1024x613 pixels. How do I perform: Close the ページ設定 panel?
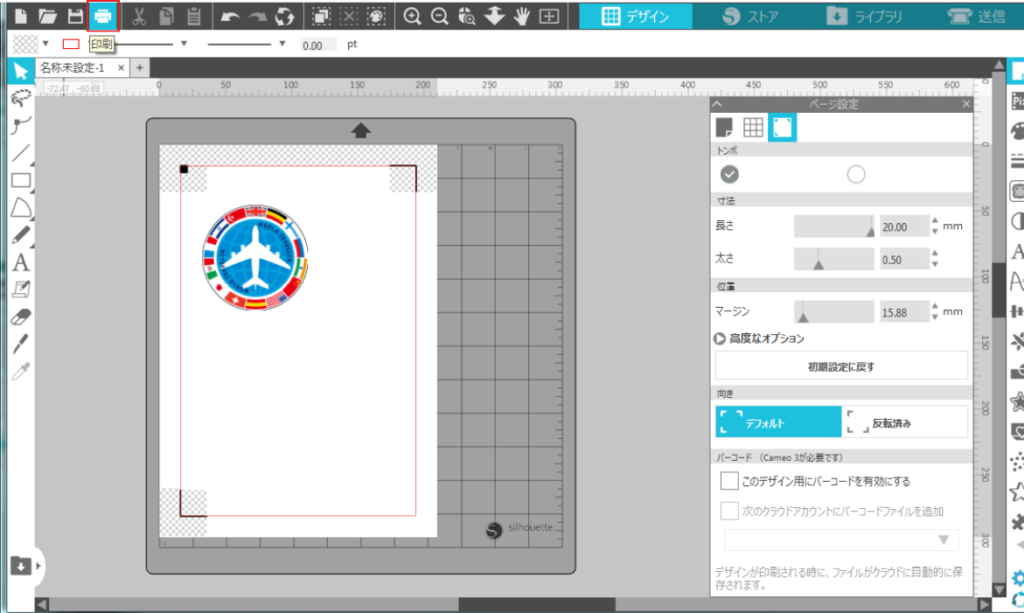point(967,104)
